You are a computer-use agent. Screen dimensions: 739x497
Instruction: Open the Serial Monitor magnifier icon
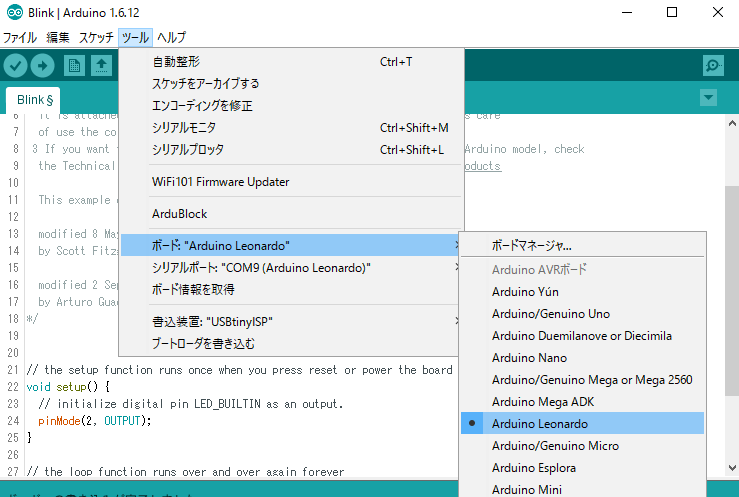pyautogui.click(x=713, y=65)
